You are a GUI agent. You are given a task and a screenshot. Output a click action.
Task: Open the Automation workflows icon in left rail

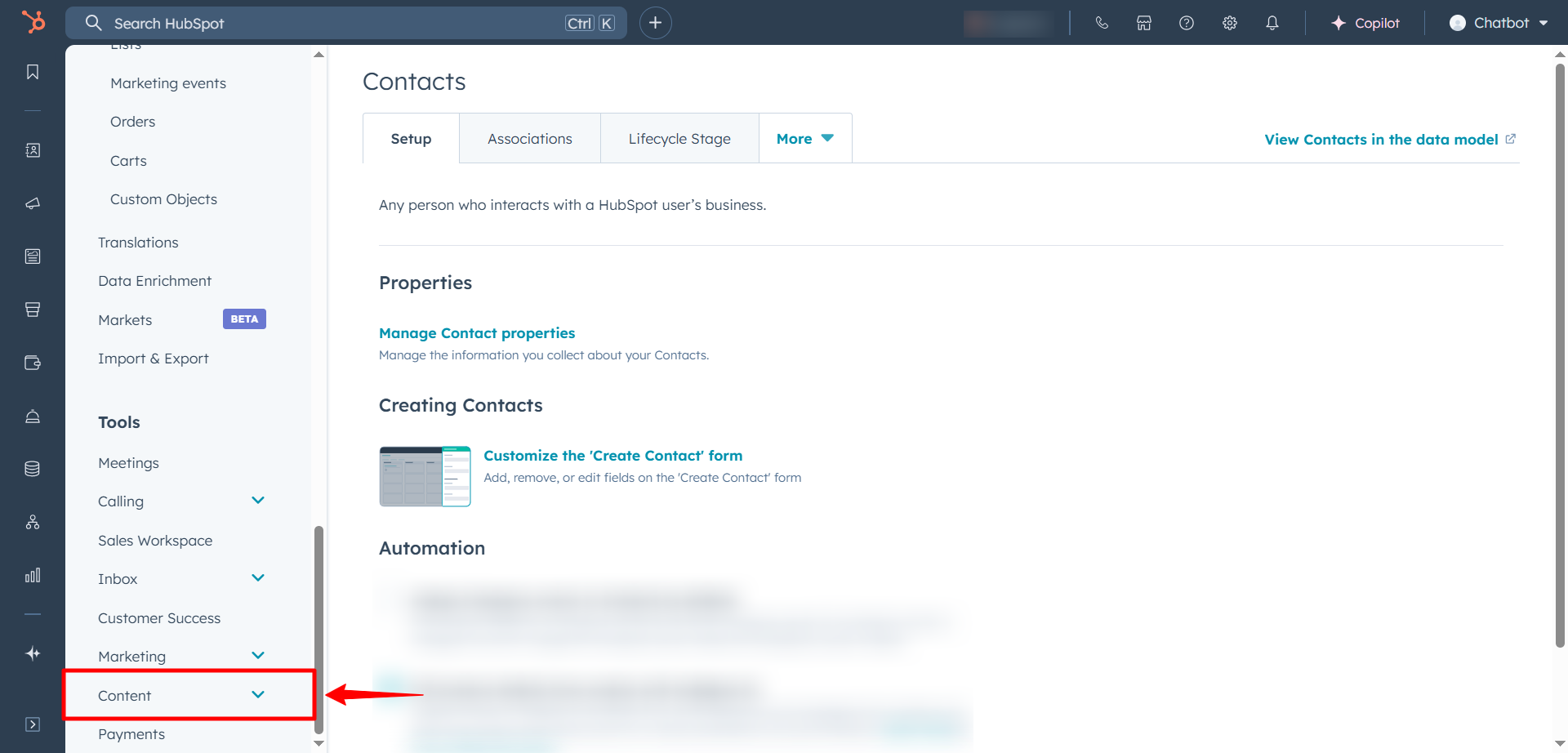click(33, 522)
